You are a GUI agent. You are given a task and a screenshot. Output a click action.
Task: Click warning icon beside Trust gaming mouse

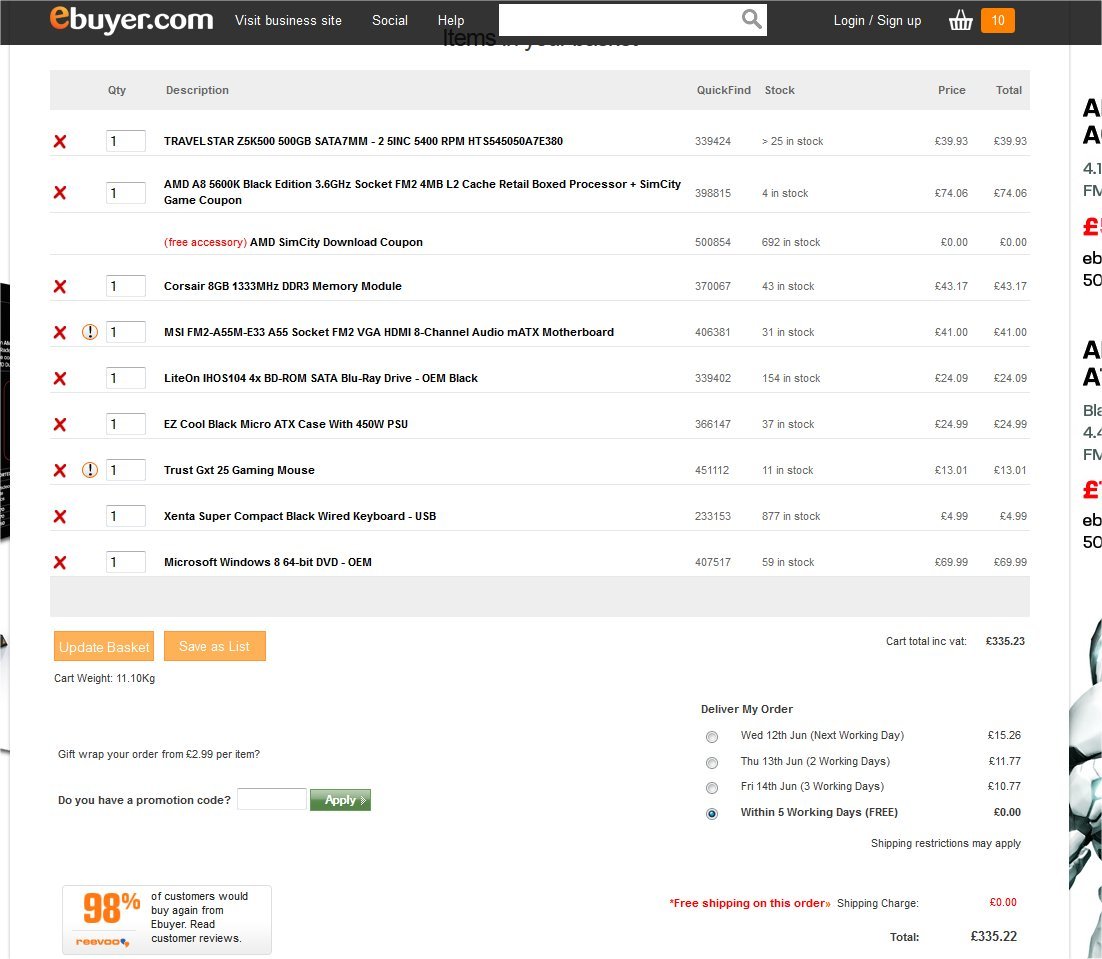tap(90, 470)
